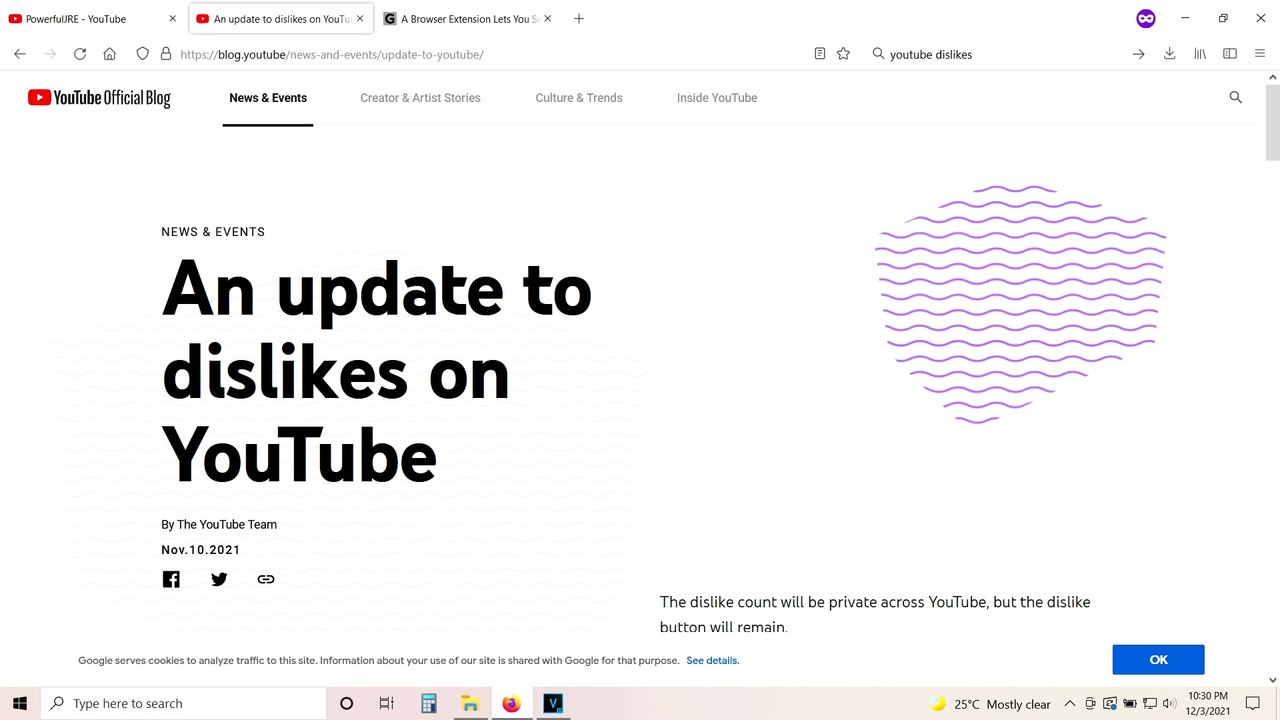Open the Windows Start menu

[x=20, y=703]
